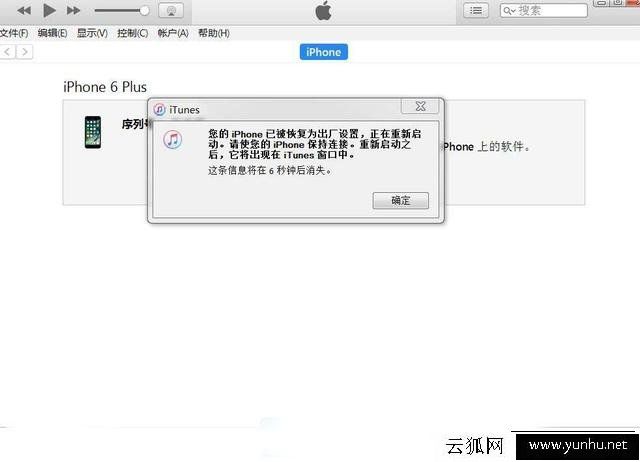Skip forward with the fast-forward button

[73, 11]
